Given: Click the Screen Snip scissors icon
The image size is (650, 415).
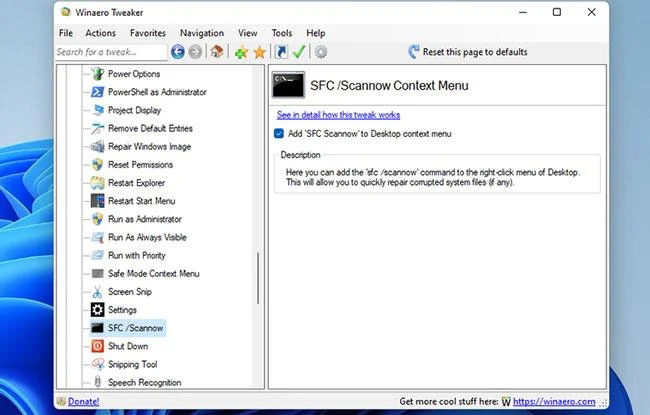Looking at the screenshot, I should 98,292.
